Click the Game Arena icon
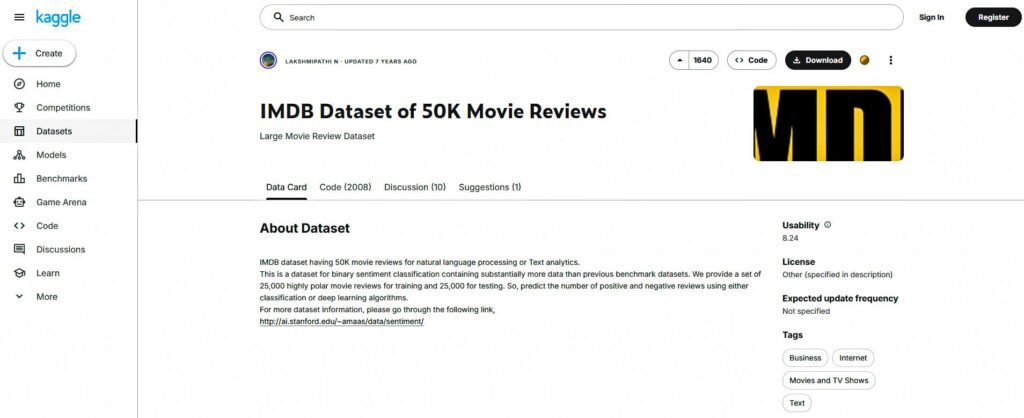 (x=19, y=202)
